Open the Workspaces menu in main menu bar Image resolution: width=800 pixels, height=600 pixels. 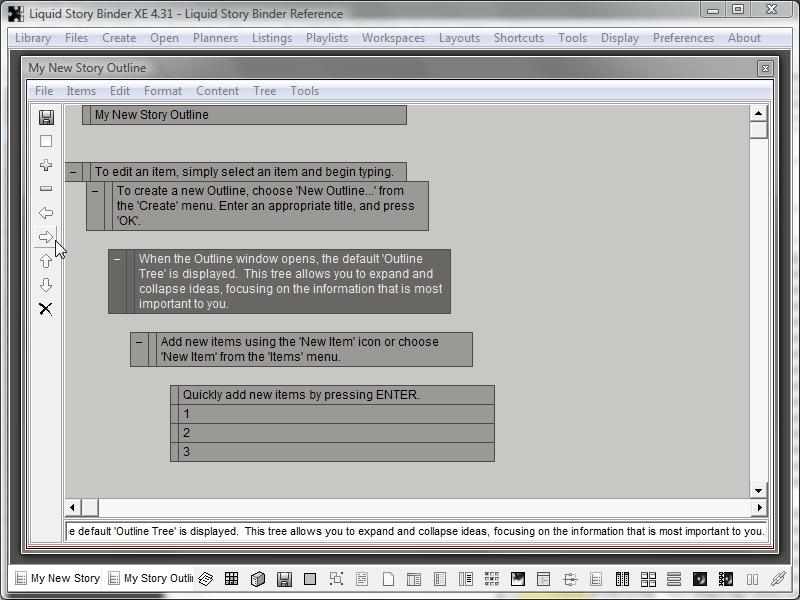393,38
